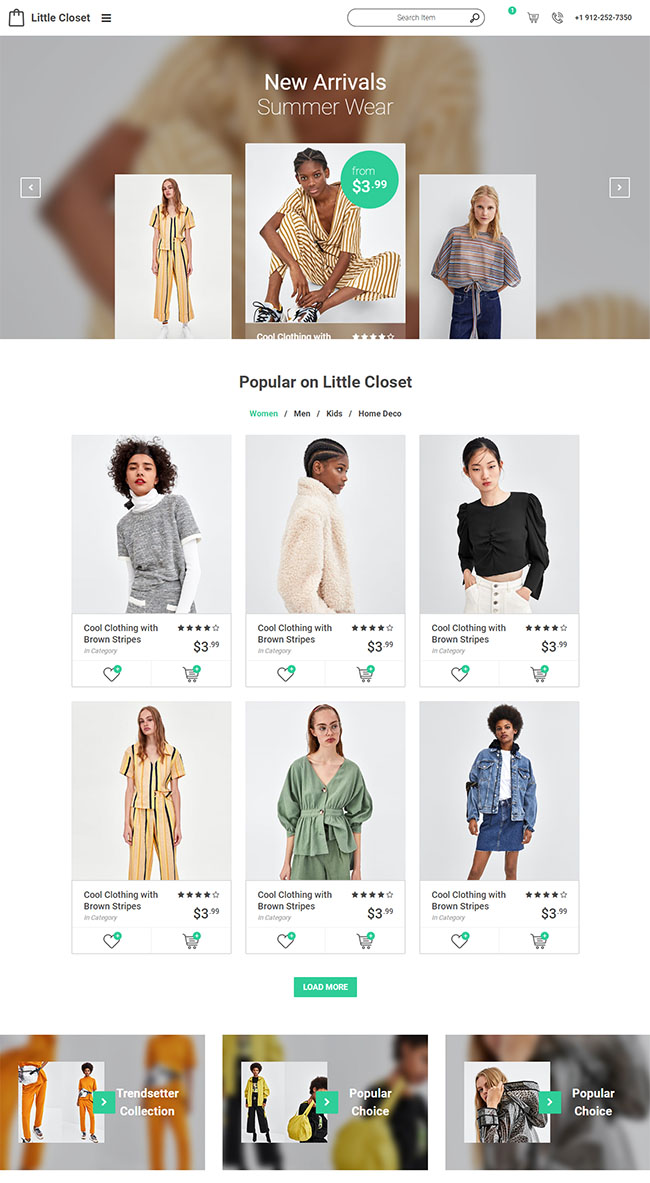Select the Men category tab
The image size is (650, 1183).
click(302, 414)
